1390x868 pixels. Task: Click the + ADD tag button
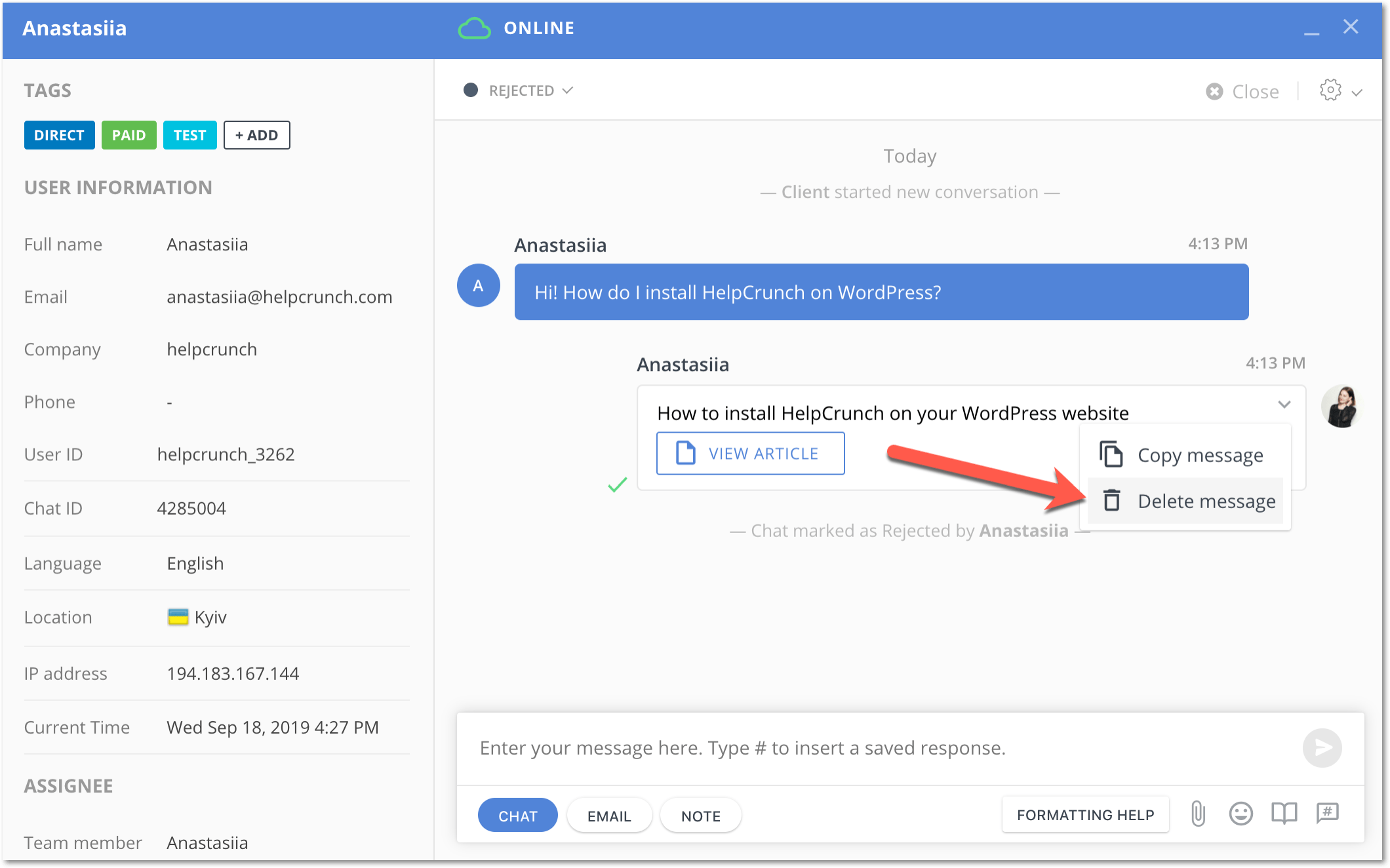[256, 135]
